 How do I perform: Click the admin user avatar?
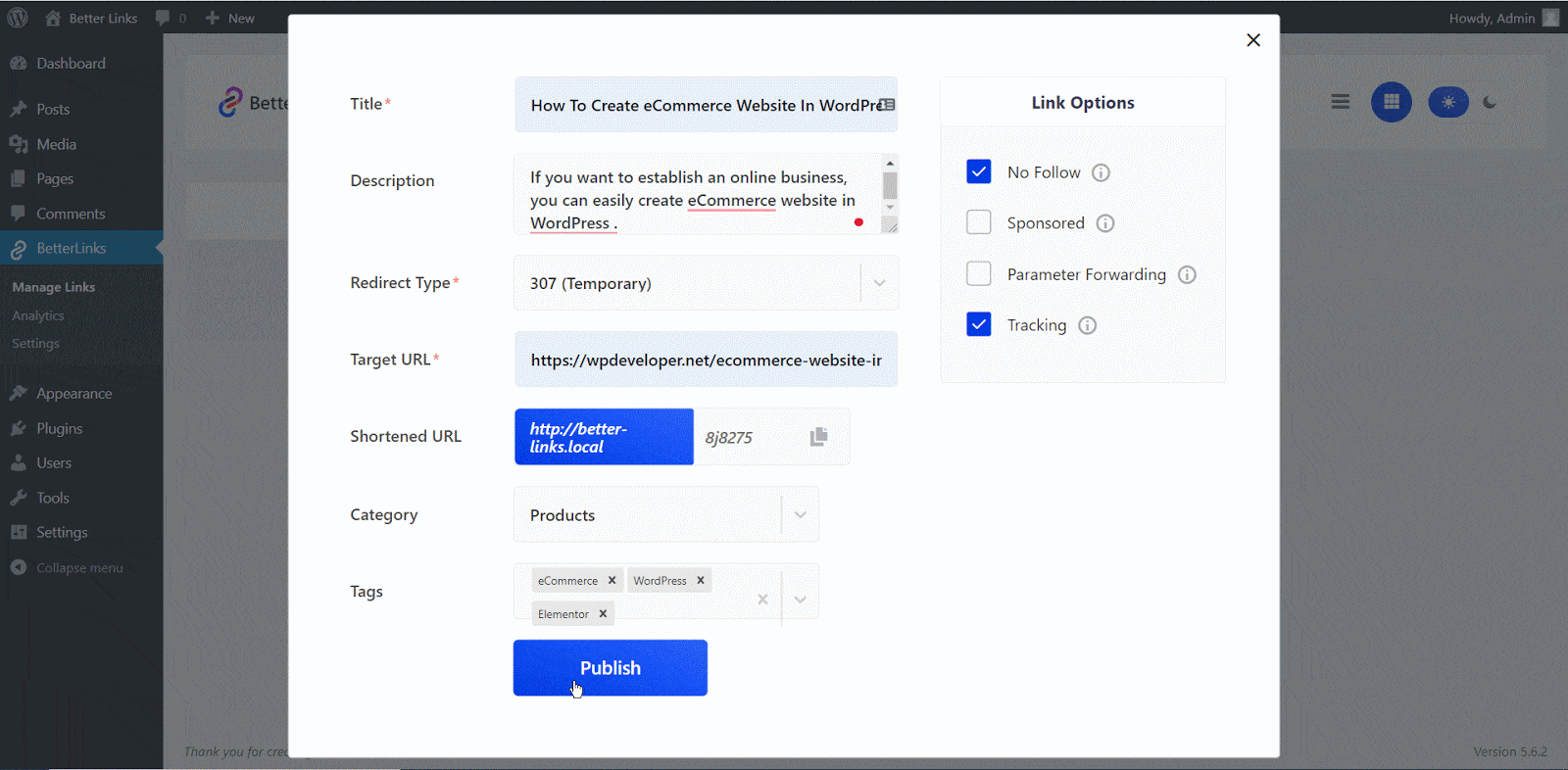tap(1550, 18)
